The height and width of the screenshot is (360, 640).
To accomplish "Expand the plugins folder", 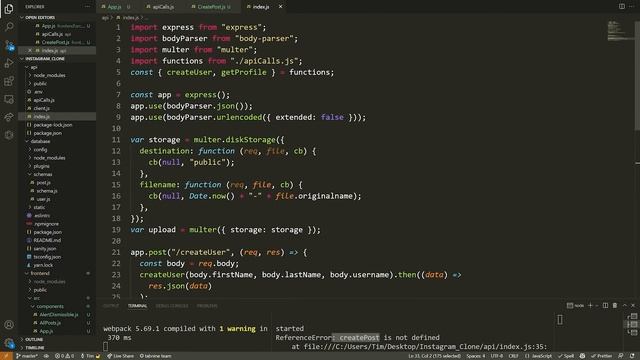I will 57,166.
